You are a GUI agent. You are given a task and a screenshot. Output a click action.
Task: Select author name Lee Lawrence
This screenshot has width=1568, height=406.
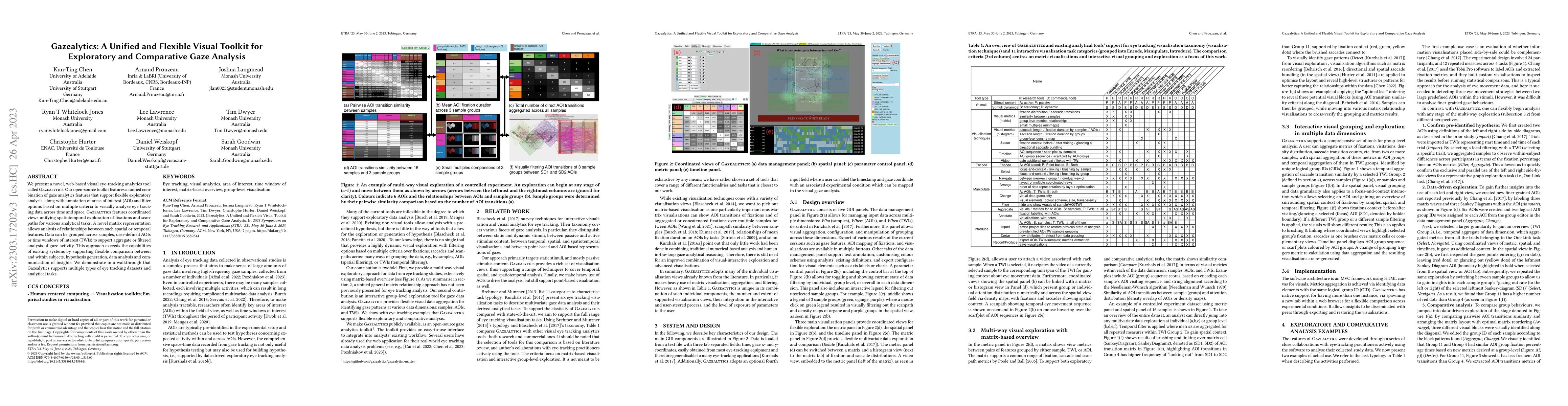[156, 112]
